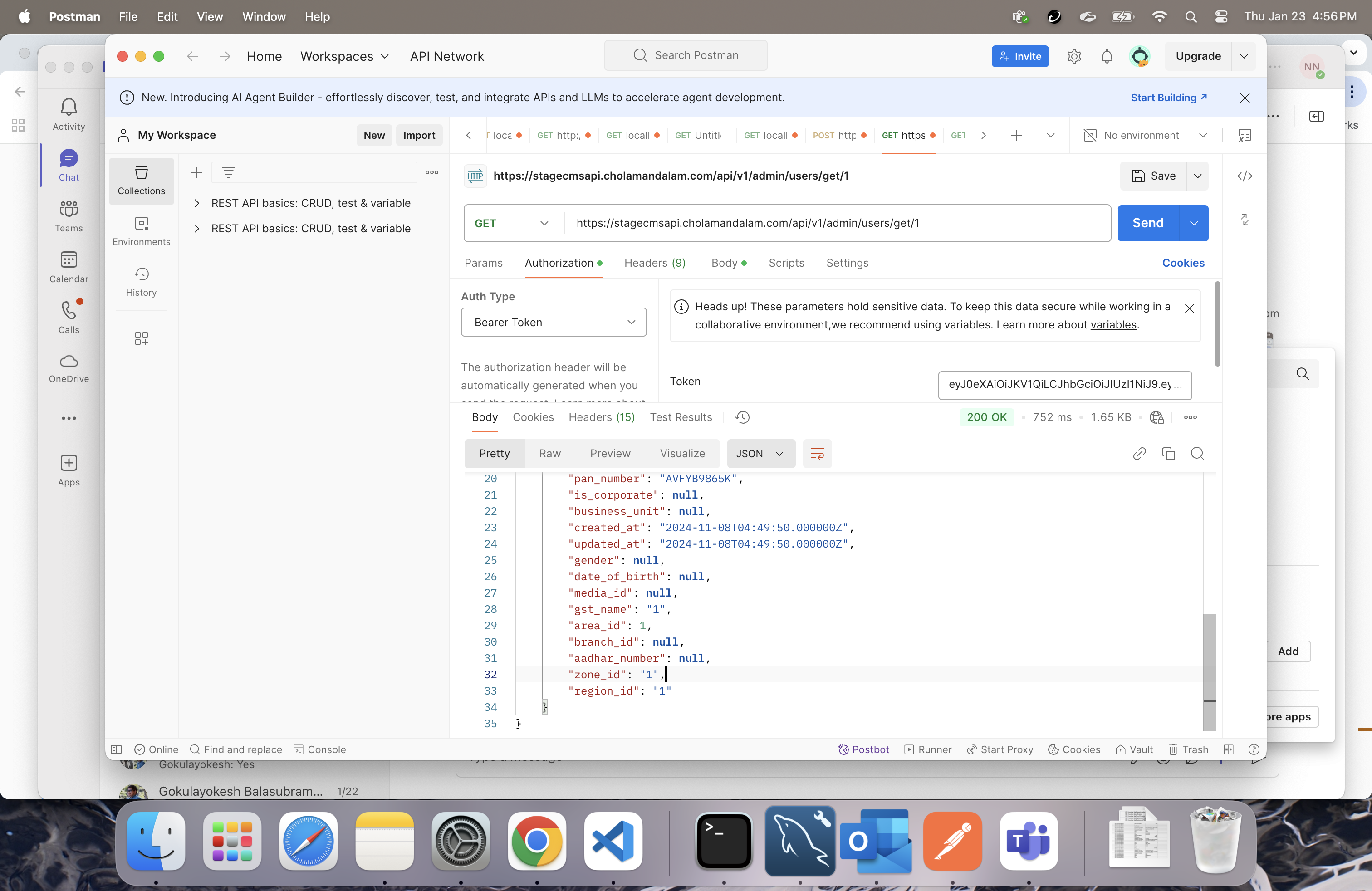Image resolution: width=1372 pixels, height=891 pixels.
Task: Open Trash from the status bar
Action: tap(1188, 749)
